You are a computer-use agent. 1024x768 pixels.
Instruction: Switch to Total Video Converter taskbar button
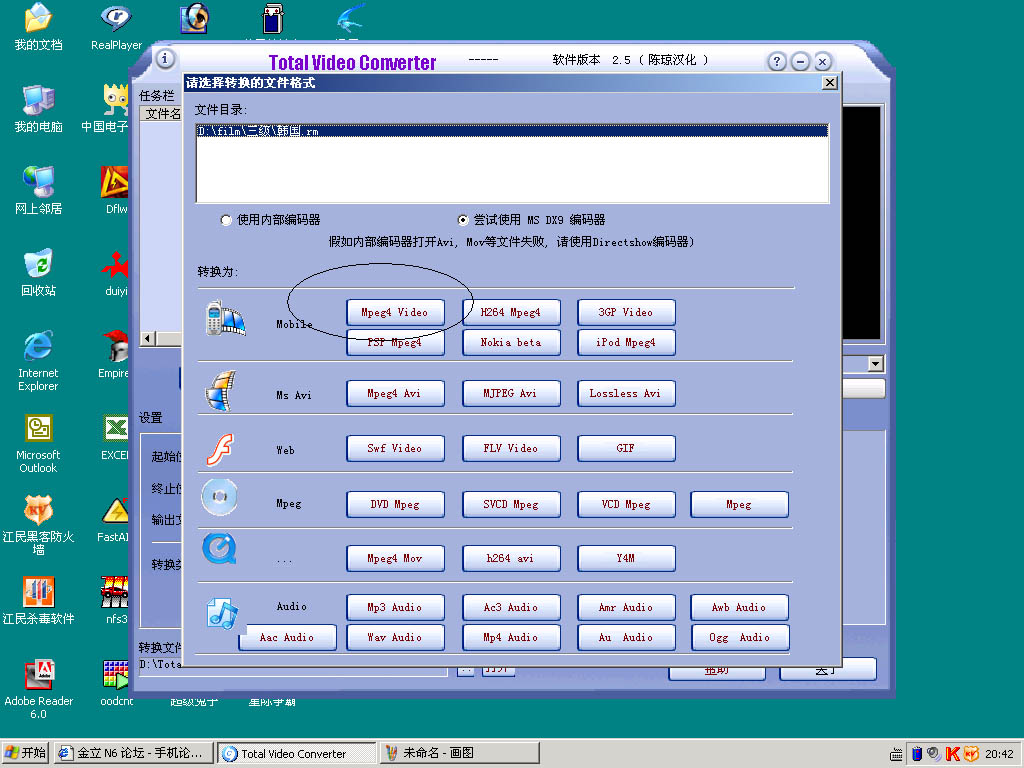coord(296,754)
